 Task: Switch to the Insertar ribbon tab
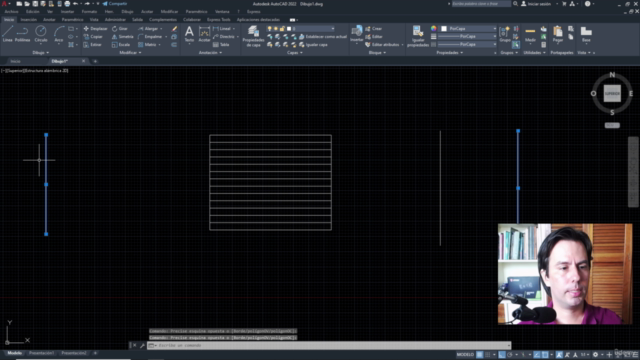point(29,20)
